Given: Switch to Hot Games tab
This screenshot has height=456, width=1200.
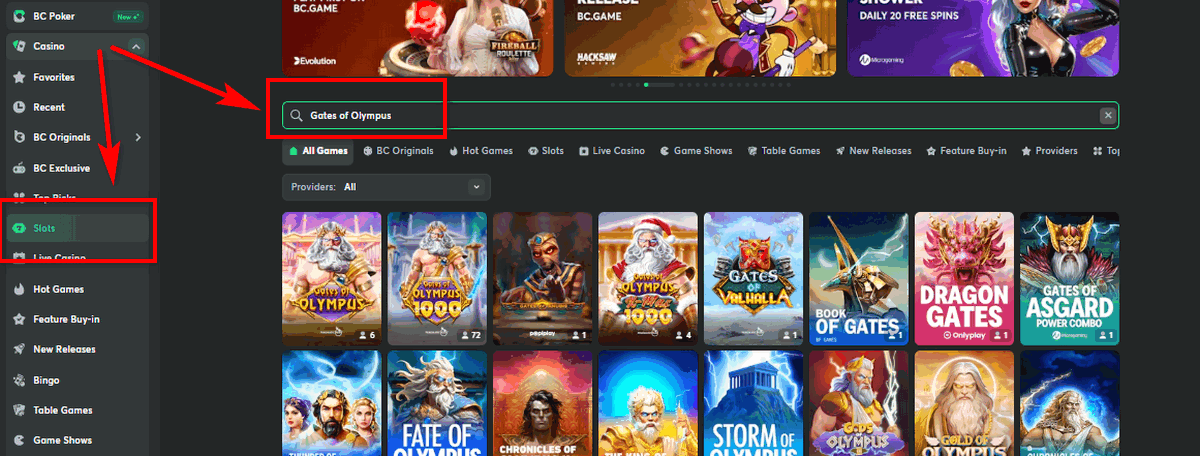Looking at the screenshot, I should (x=480, y=151).
